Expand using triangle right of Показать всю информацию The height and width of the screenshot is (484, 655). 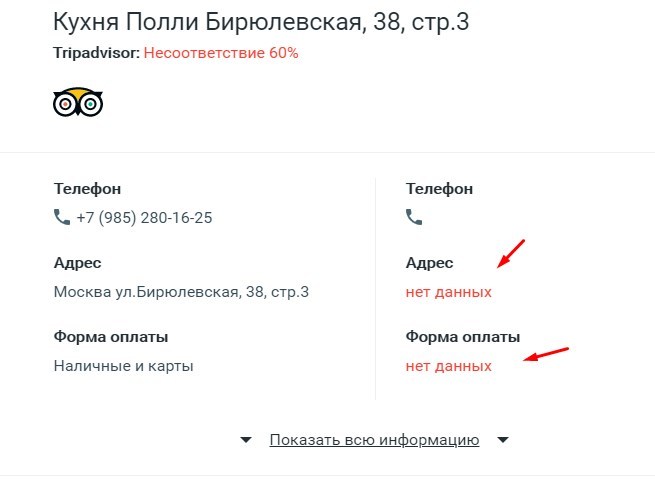[x=503, y=440]
